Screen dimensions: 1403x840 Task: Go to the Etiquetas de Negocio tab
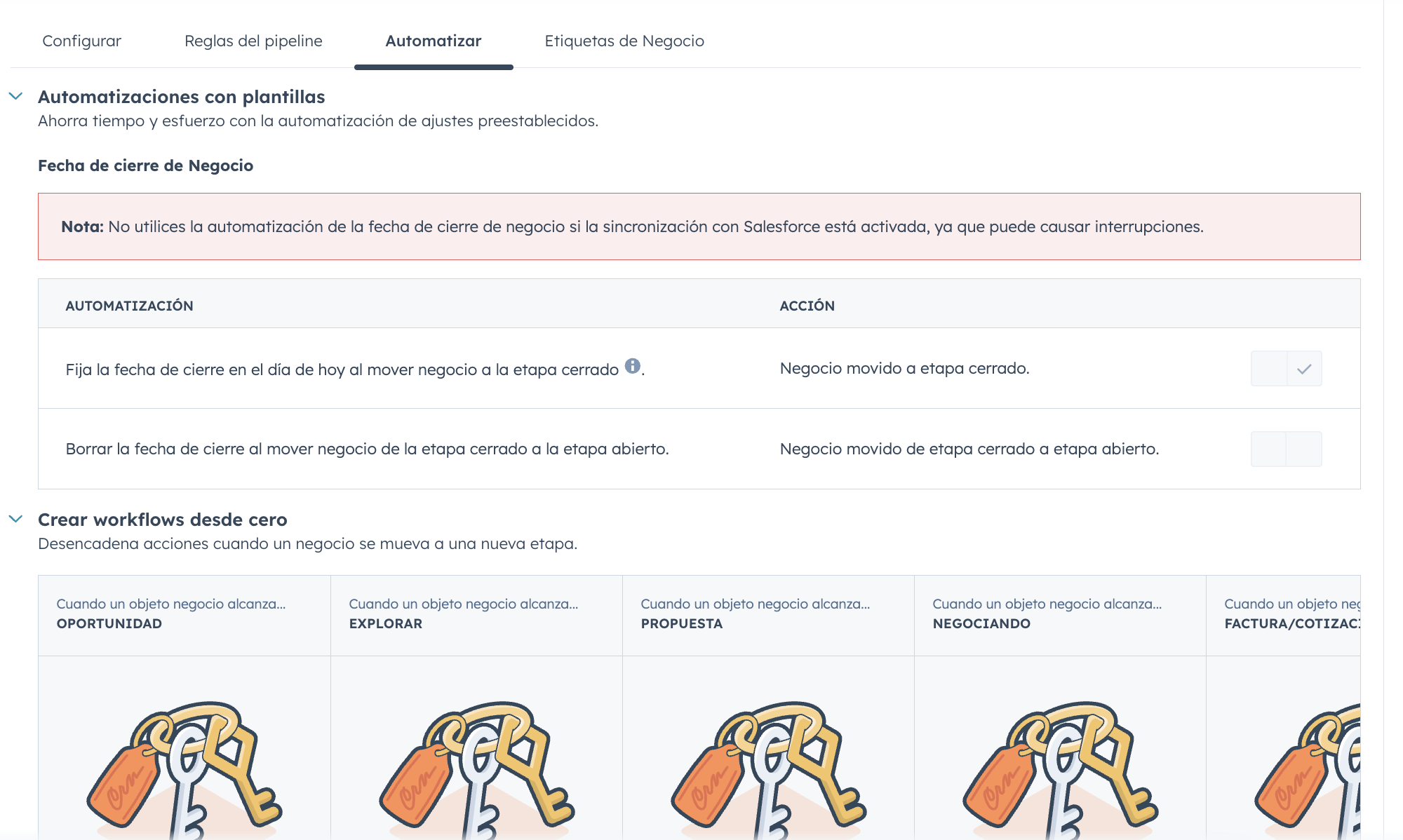[624, 41]
